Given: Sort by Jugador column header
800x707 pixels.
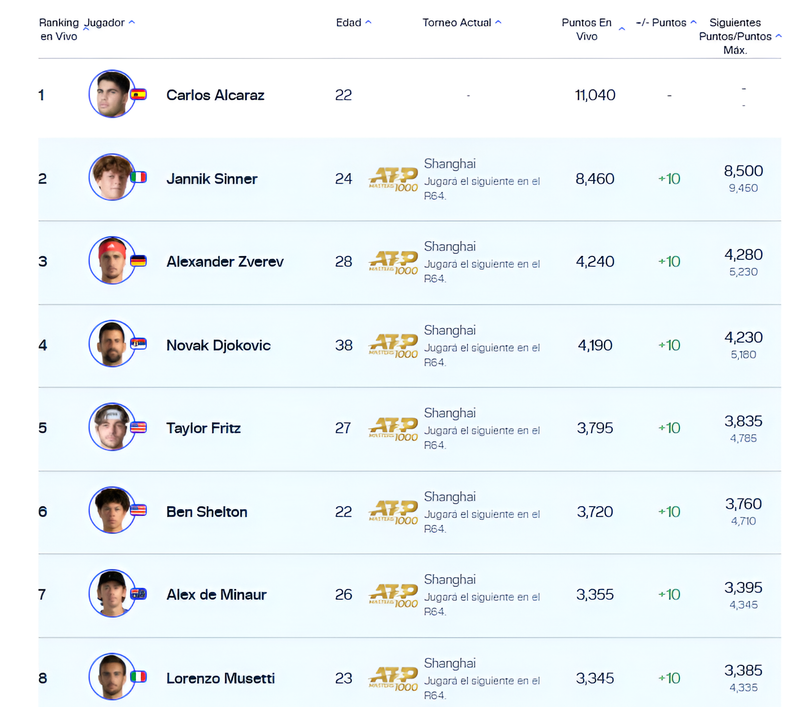Looking at the screenshot, I should 110,23.
